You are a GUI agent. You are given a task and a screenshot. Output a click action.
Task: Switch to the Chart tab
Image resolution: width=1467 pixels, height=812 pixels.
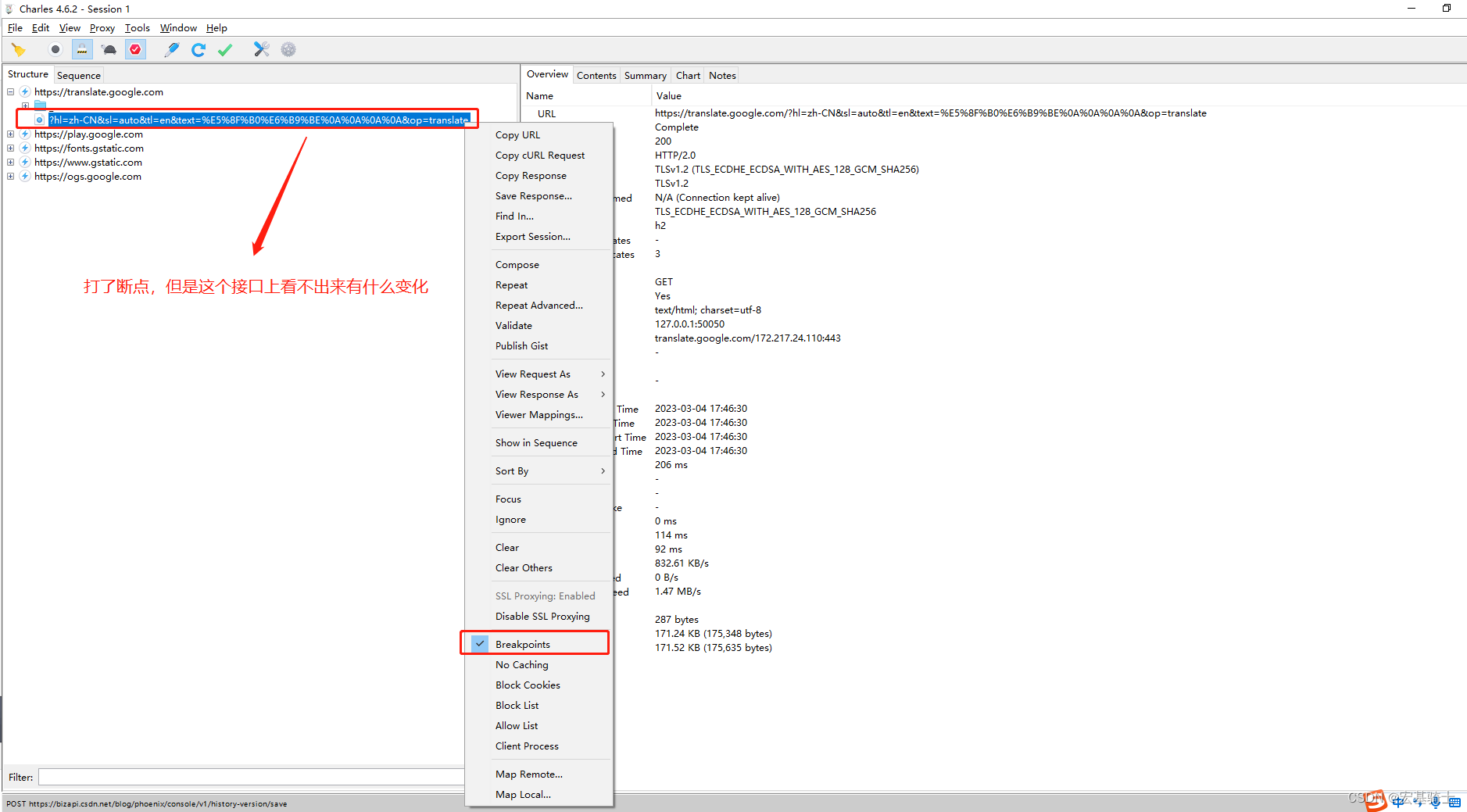click(x=688, y=76)
